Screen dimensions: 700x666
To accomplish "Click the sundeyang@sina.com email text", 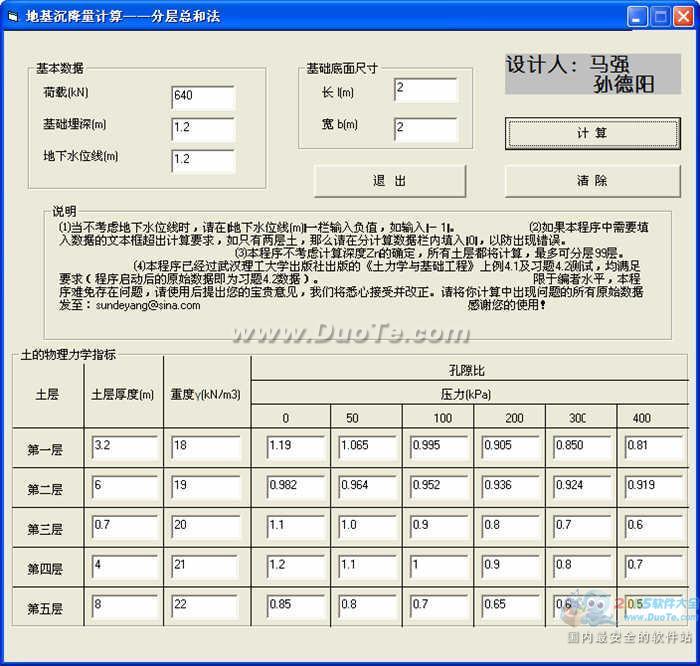I will pos(148,306).
